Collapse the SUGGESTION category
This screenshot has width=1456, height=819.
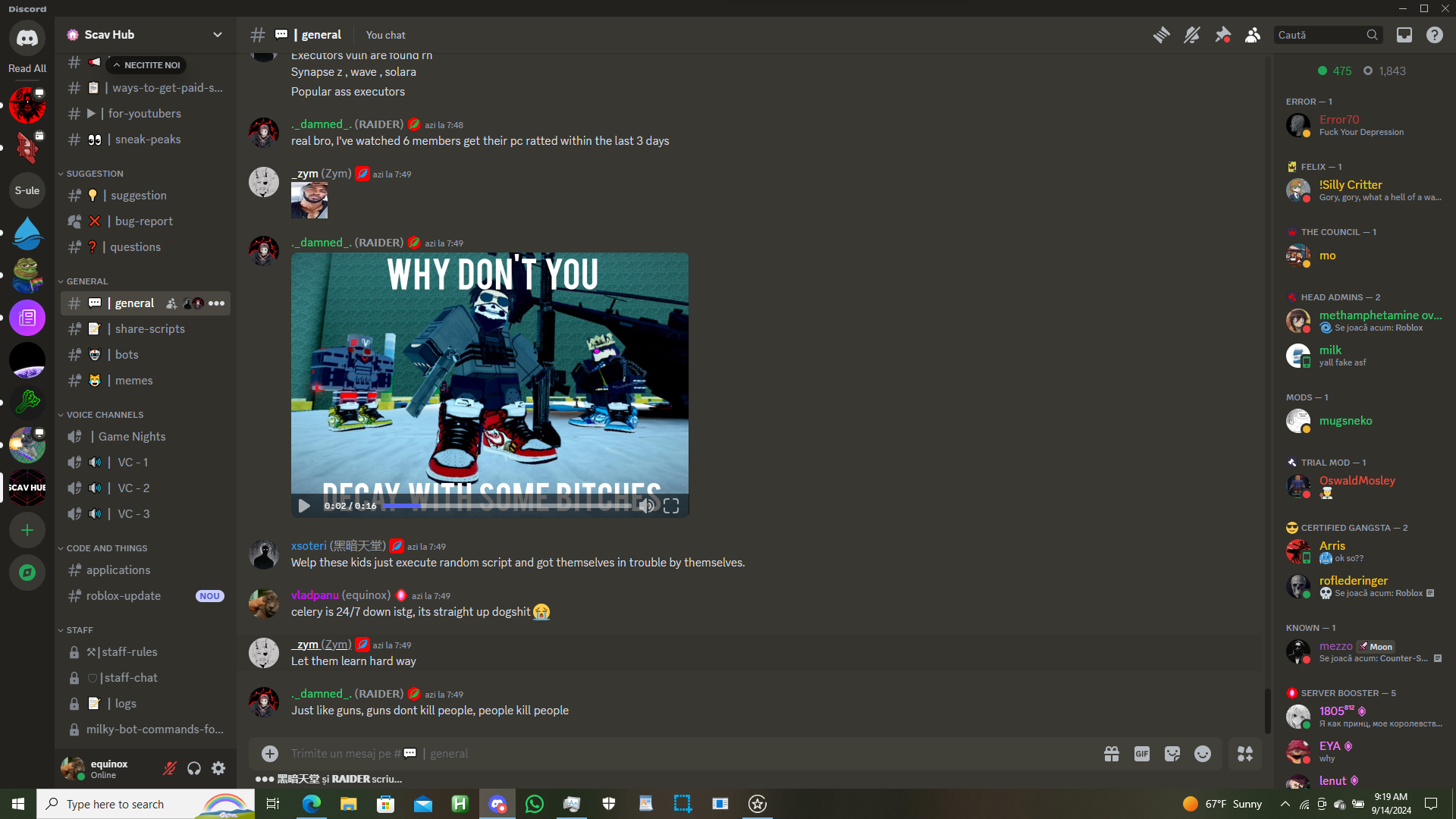click(94, 174)
